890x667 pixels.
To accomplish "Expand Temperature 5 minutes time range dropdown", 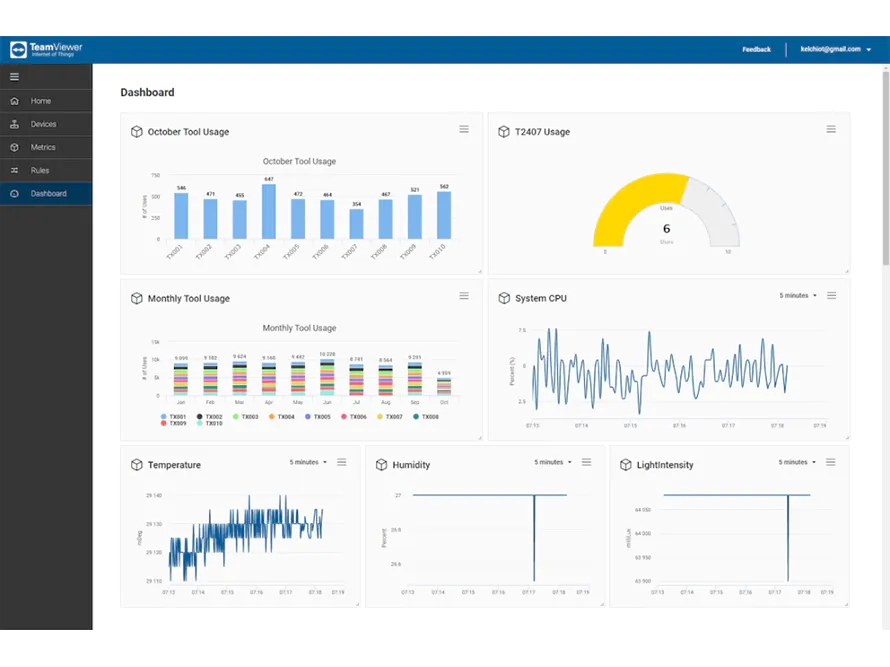I will pyautogui.click(x=309, y=462).
